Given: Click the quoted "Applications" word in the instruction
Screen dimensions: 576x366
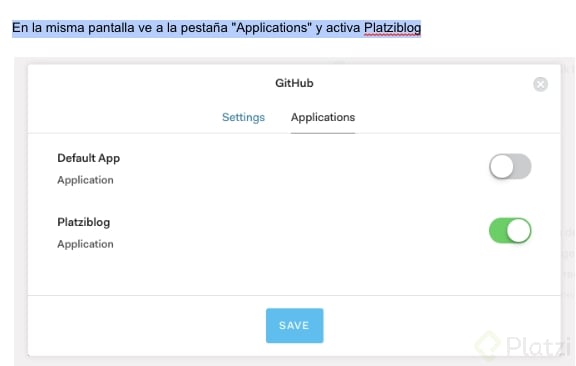Looking at the screenshot, I should click(x=271, y=28).
